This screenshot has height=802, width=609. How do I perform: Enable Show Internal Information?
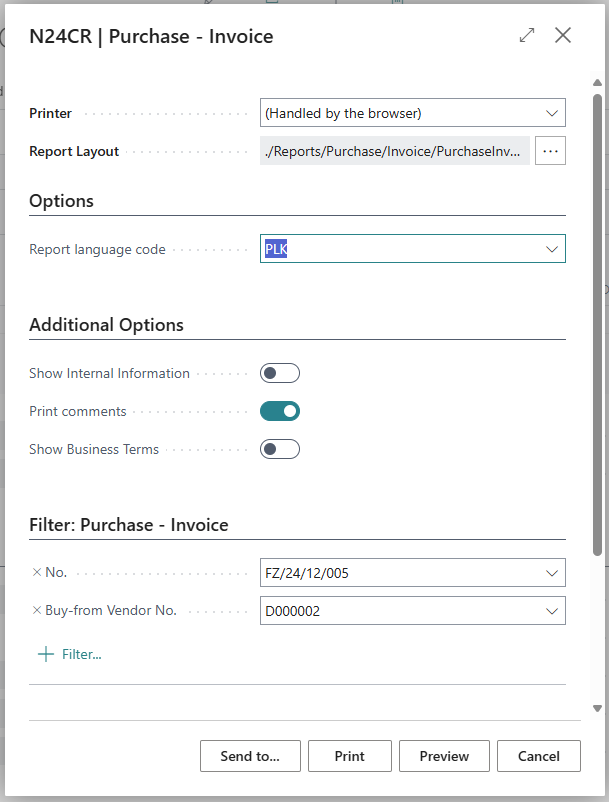point(279,372)
